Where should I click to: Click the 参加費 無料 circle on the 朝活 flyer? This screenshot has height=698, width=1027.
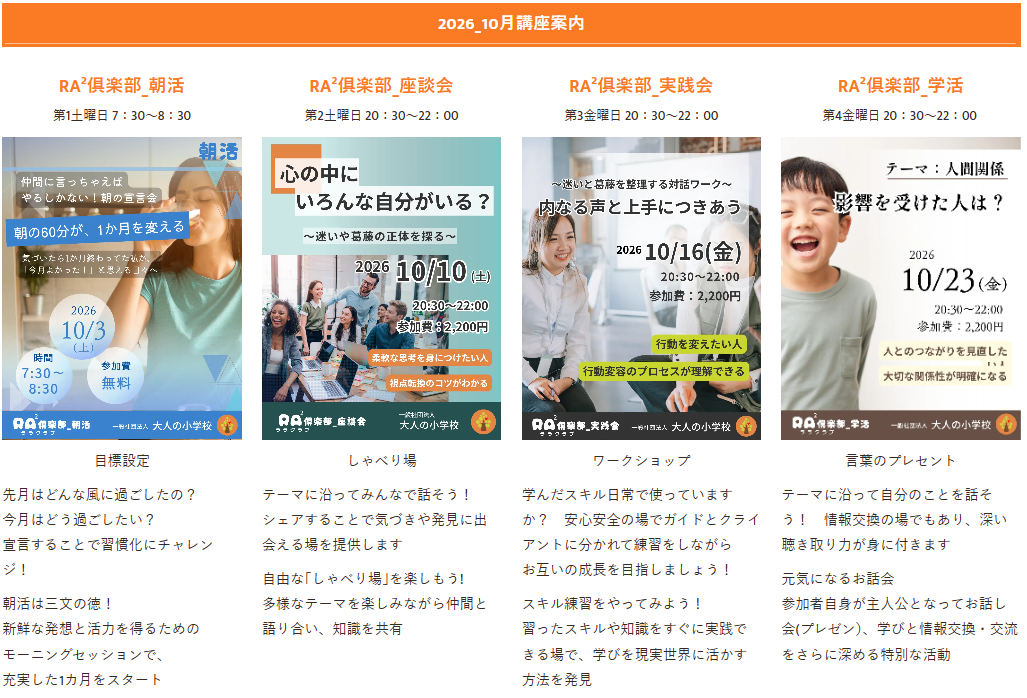tap(116, 375)
